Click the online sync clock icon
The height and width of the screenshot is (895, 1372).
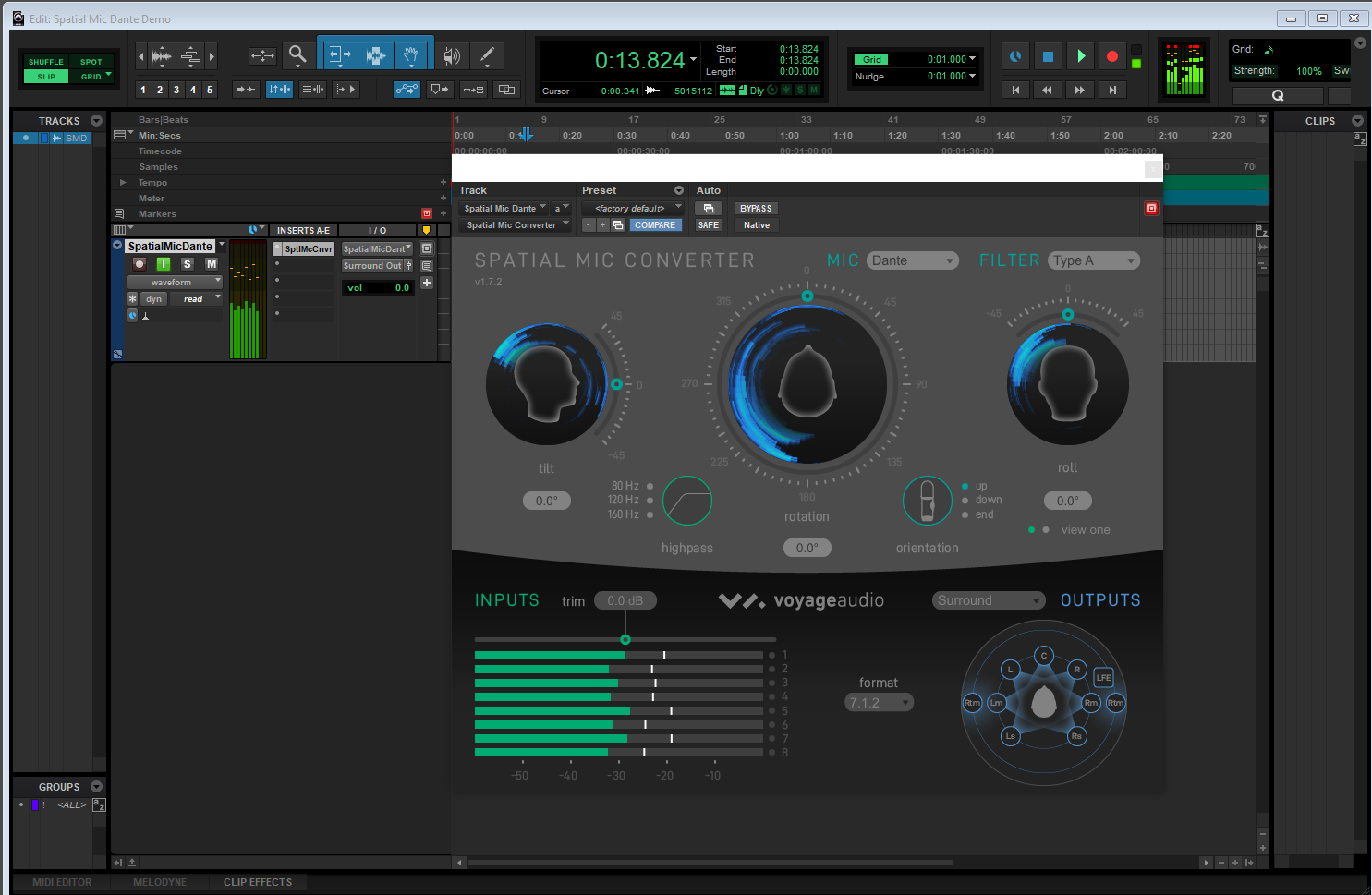(x=1015, y=56)
